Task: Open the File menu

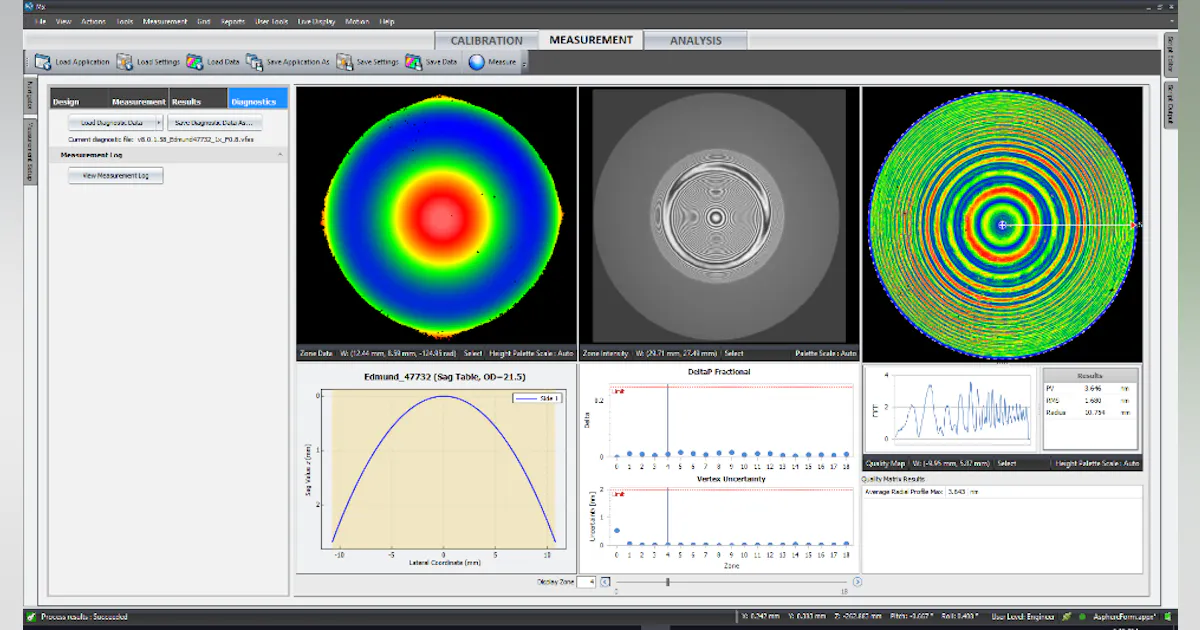Action: 41,21
